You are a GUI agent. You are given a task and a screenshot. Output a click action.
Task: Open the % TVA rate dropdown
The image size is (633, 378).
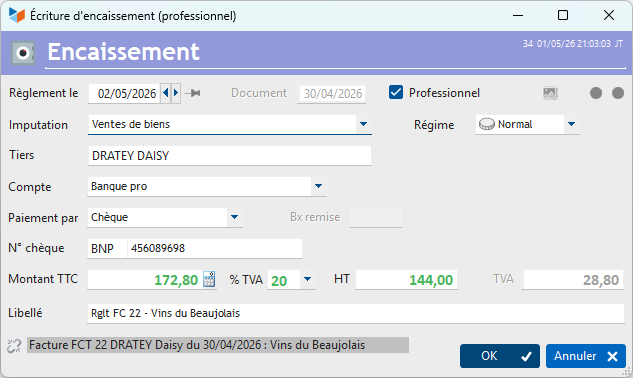point(308,279)
